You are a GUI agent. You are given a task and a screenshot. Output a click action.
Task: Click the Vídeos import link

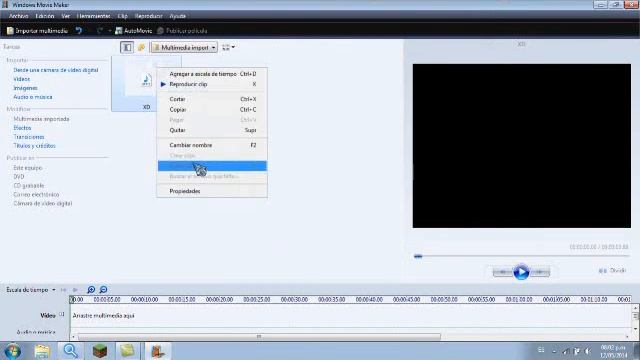tap(22, 79)
